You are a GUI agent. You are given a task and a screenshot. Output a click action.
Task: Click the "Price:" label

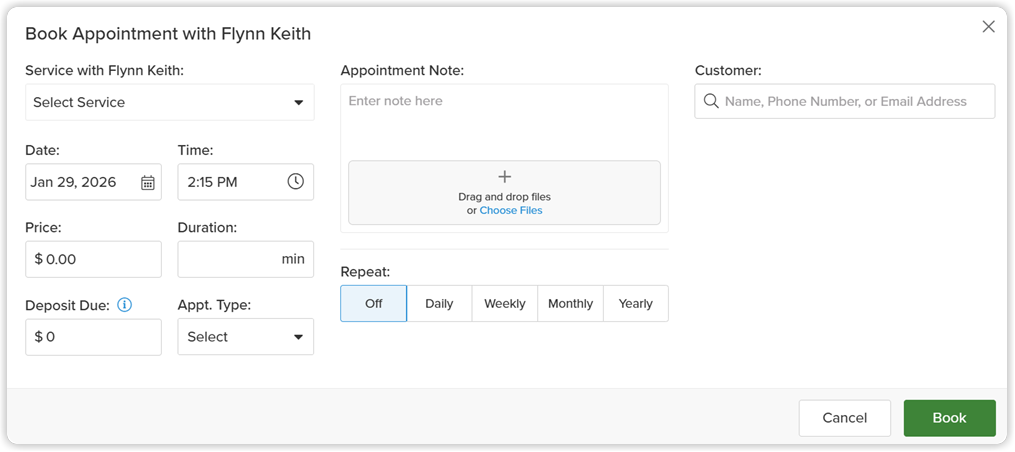pyautogui.click(x=43, y=227)
